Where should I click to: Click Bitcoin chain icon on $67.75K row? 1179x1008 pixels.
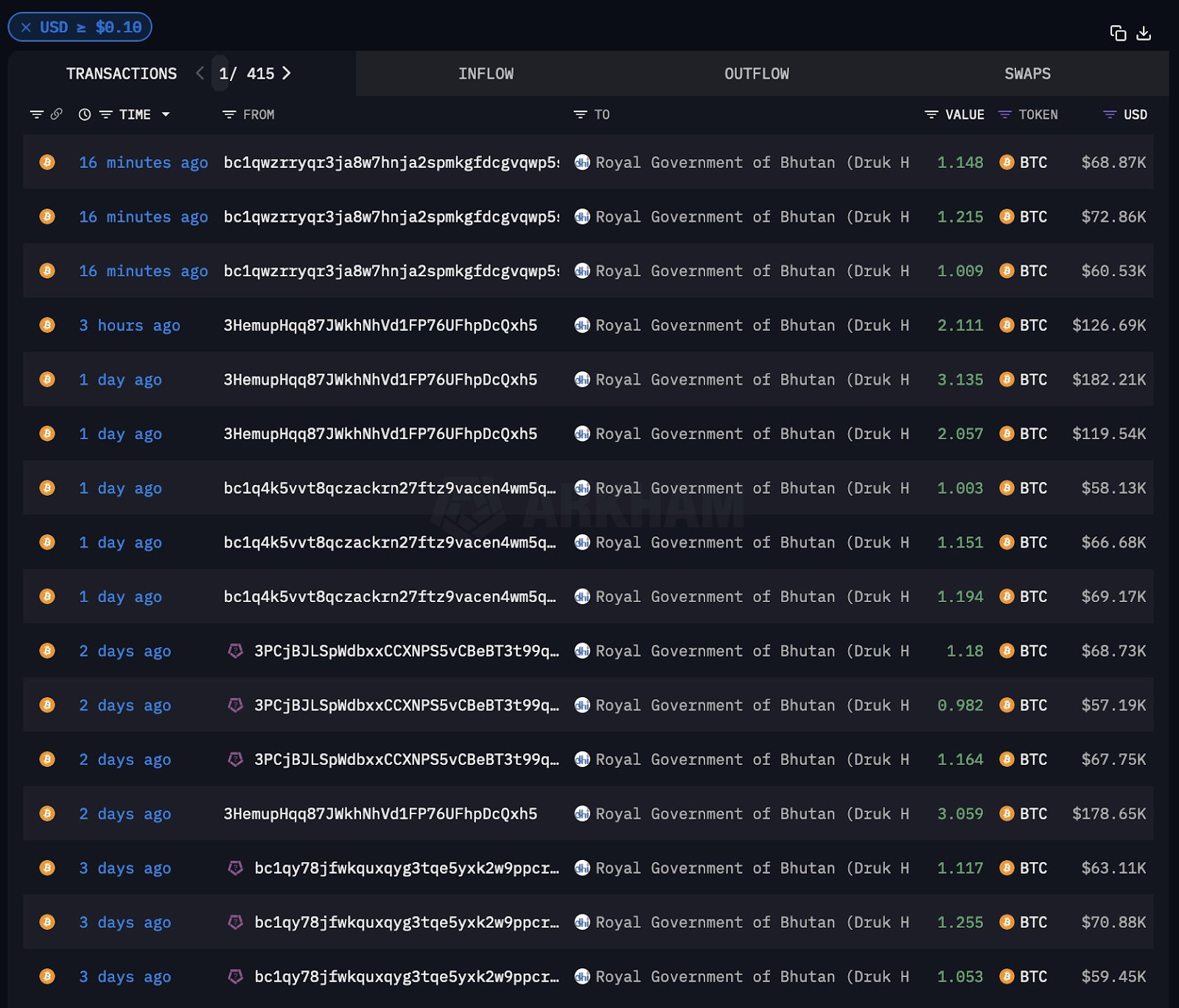click(x=47, y=759)
